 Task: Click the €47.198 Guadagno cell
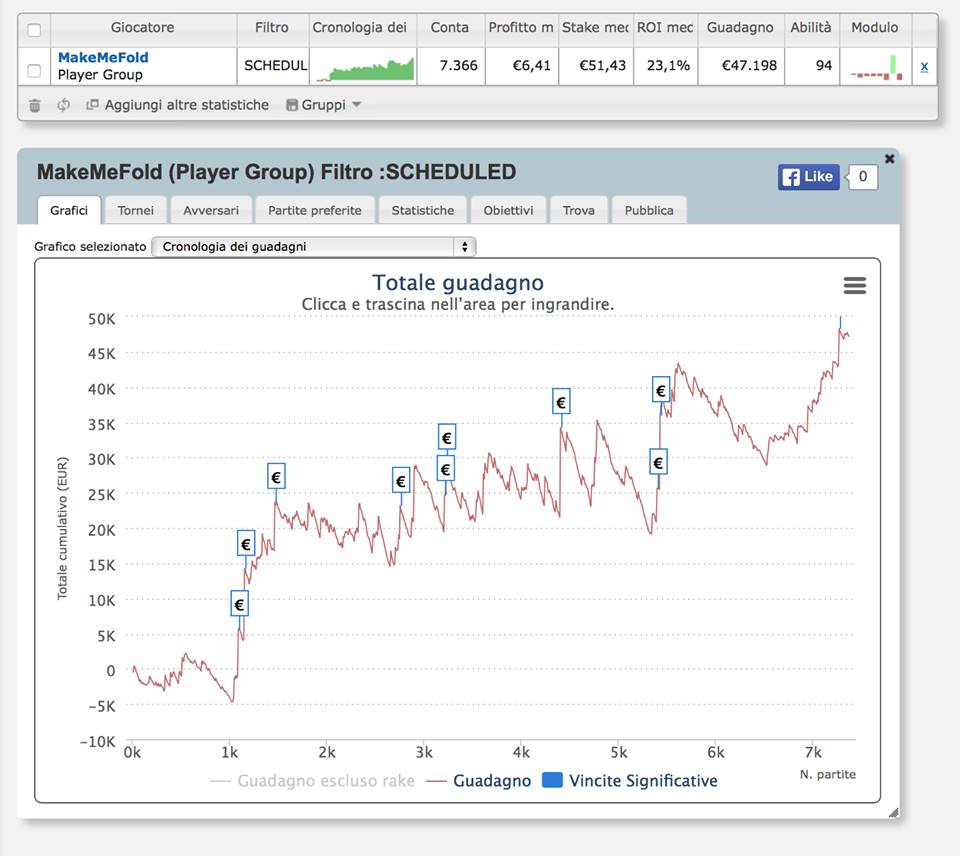tap(741, 66)
